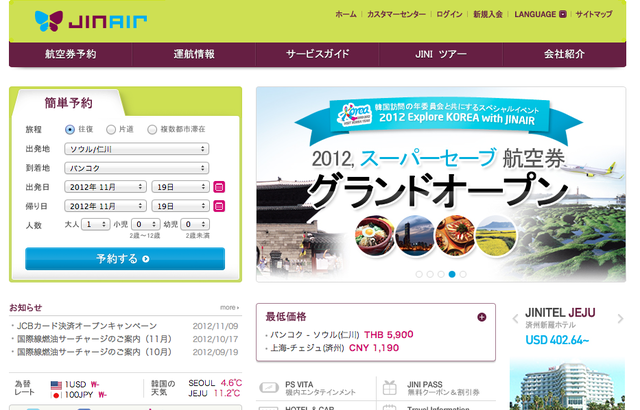The width and height of the screenshot is (640, 410).
Task: Open 国際線燃油サーチャージのご案内(10月) notice
Action: tap(94, 352)
